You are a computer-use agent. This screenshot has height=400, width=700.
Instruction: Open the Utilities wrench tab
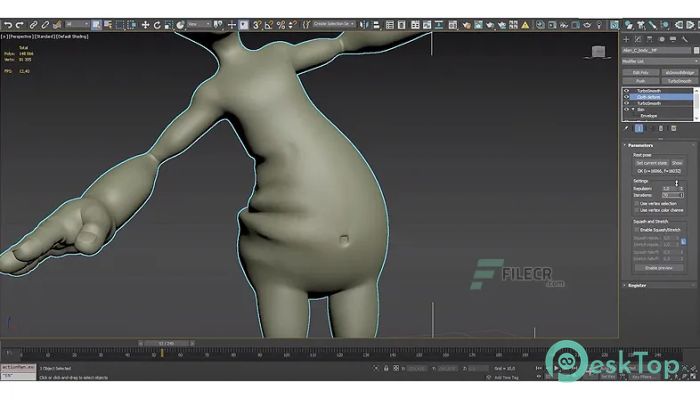click(x=685, y=39)
